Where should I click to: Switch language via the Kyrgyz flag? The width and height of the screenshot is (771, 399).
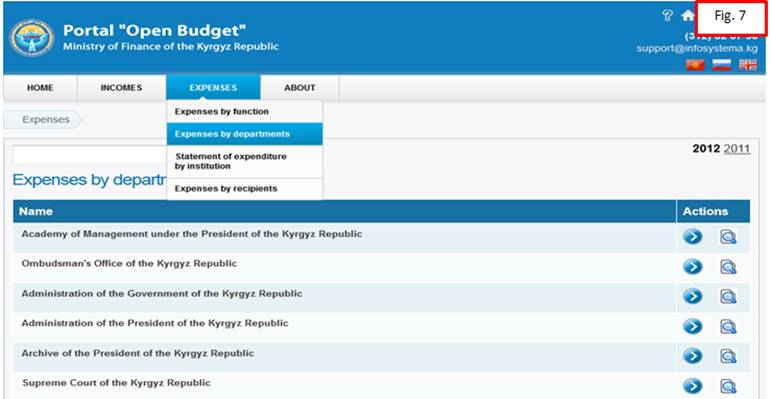coord(695,65)
